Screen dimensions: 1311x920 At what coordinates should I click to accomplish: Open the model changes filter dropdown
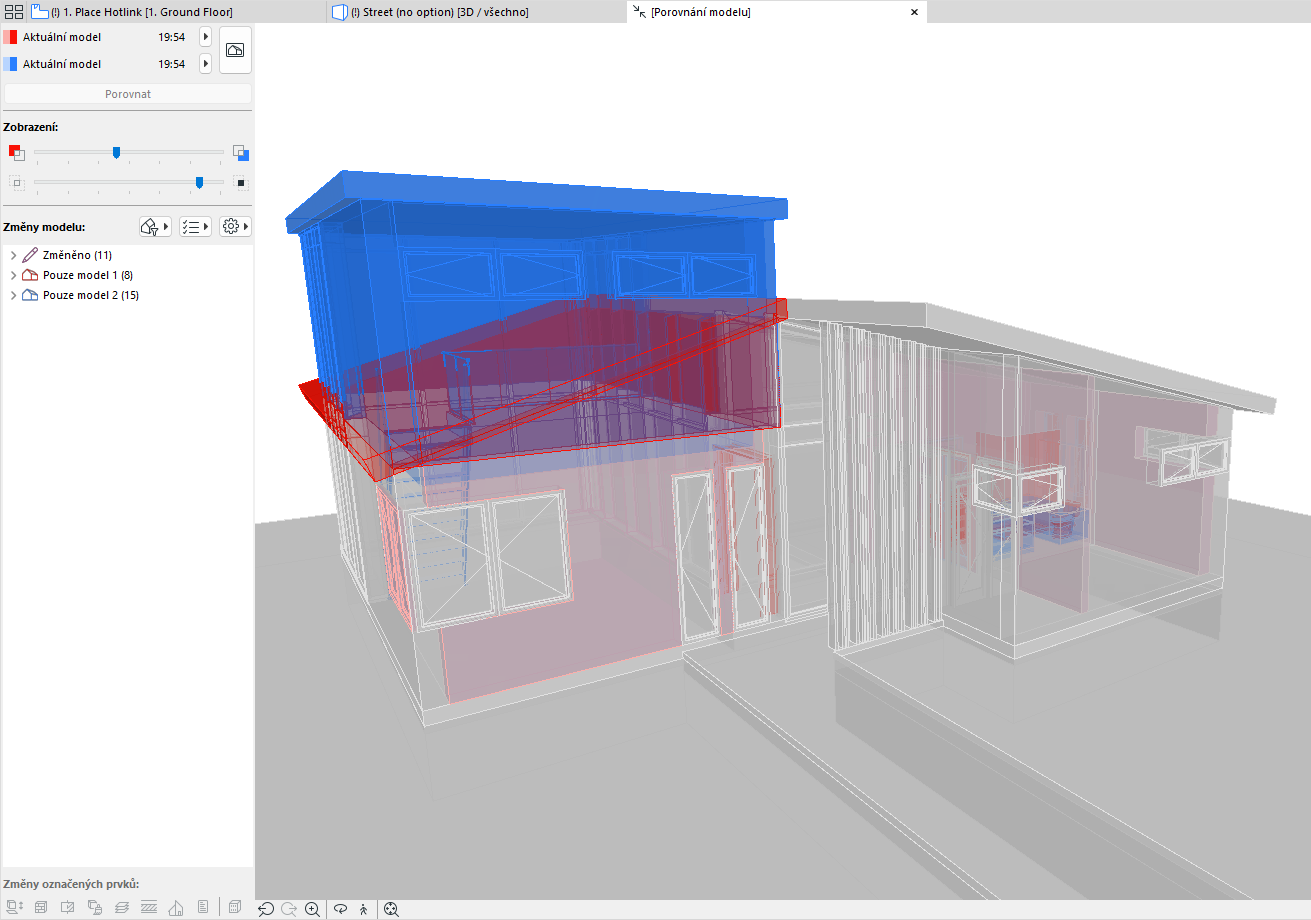(155, 227)
